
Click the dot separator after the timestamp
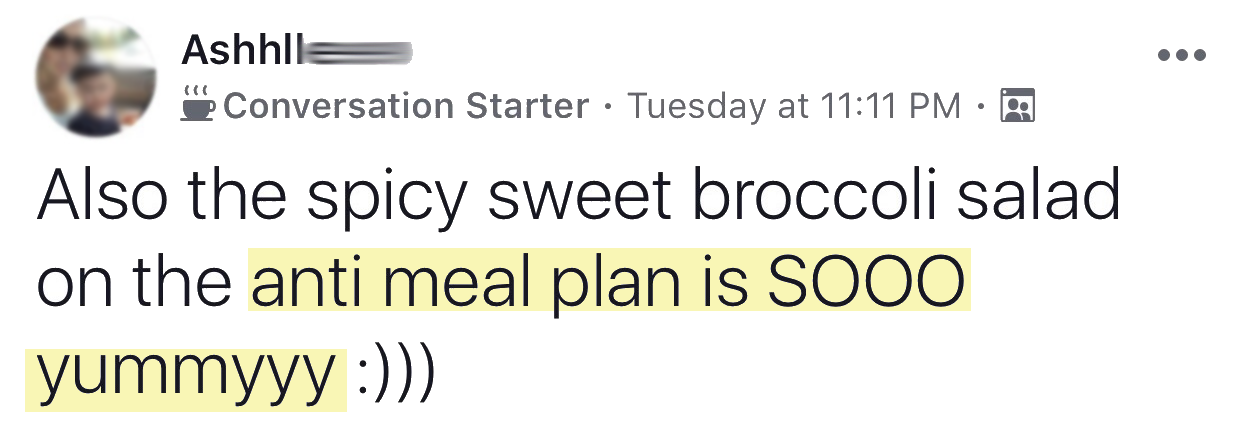point(982,105)
